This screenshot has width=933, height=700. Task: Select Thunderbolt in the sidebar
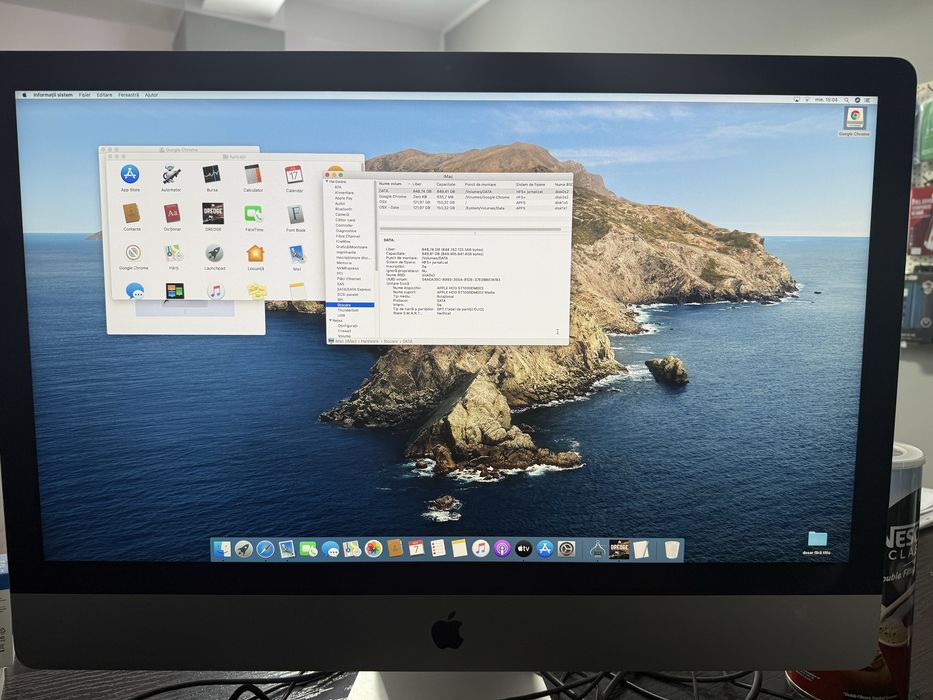[348, 310]
